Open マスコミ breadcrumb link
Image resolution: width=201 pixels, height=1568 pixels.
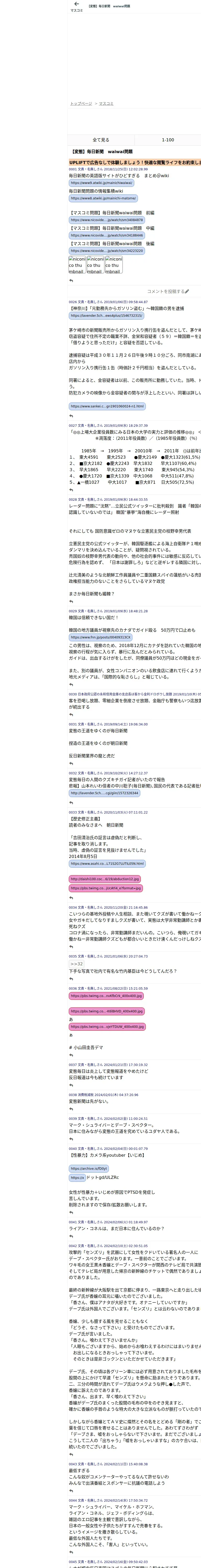point(106,103)
